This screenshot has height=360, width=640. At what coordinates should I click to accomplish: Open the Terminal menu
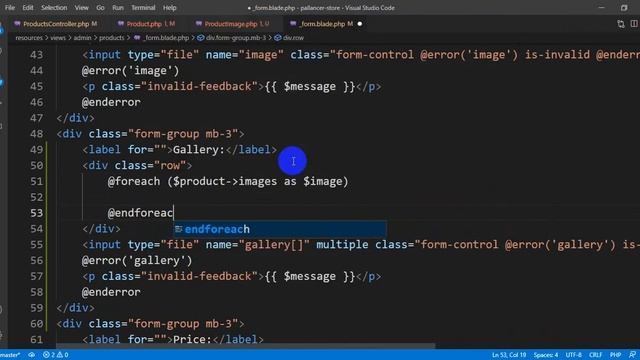tap(143, 8)
